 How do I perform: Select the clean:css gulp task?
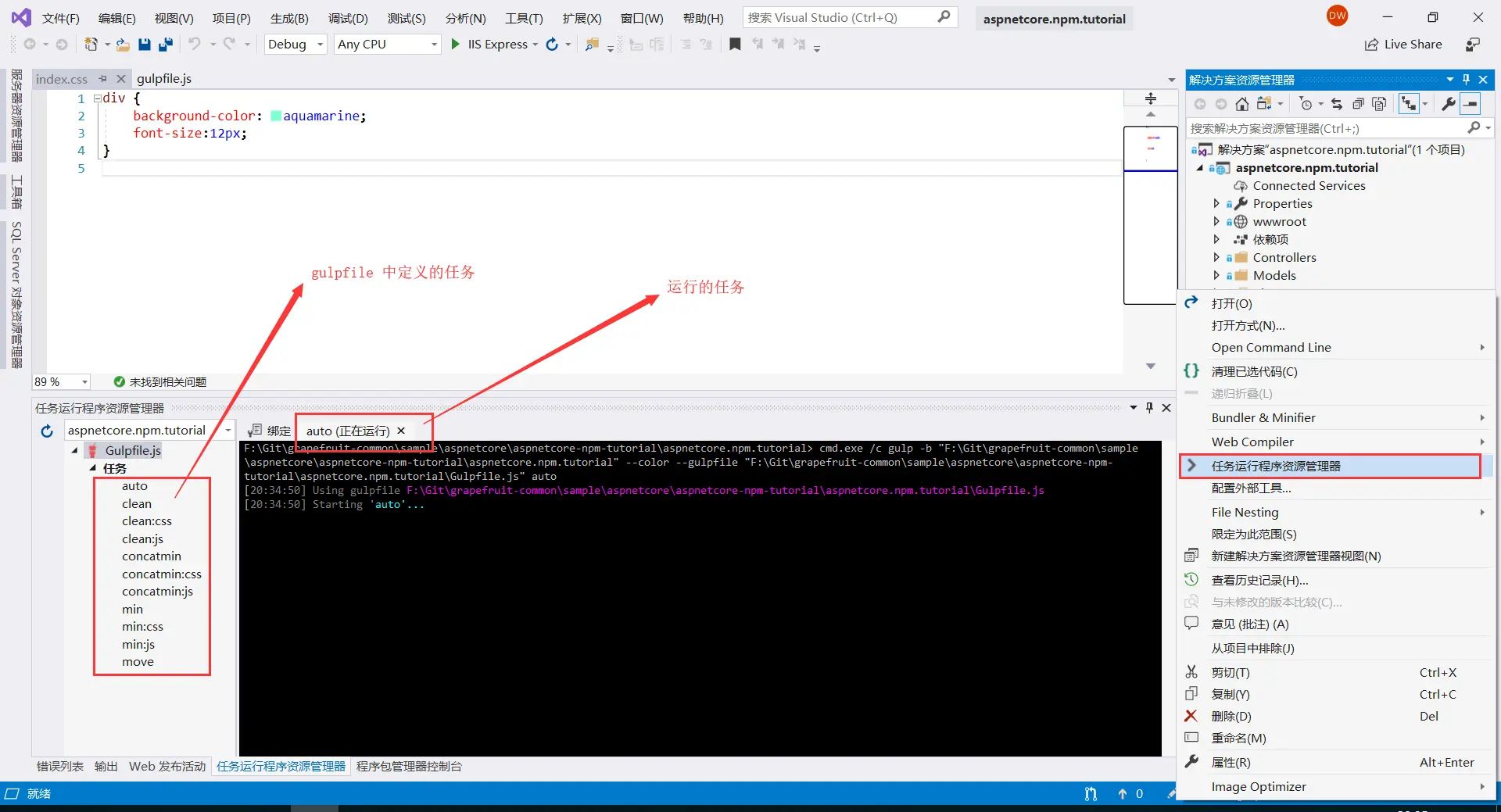tap(147, 521)
